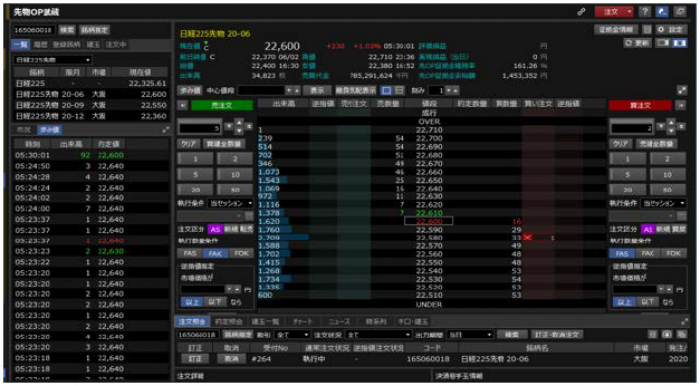Click the 板気配表示 button
Viewport: 700px width, 386px height.
tap(356, 90)
